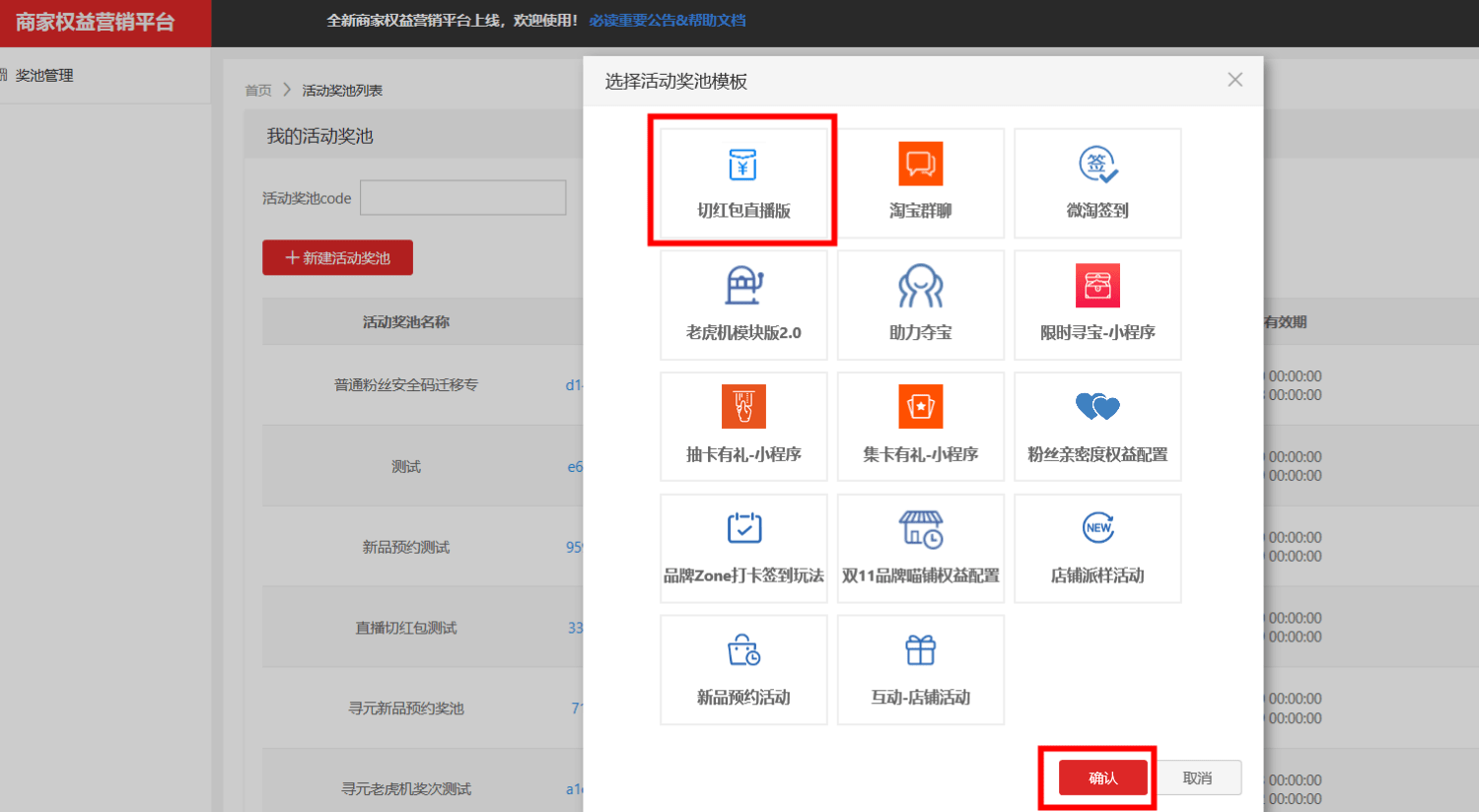Screen dimensions: 1479x812
Task: Open 奖池管理 in the sidebar menu
Action: pos(44,76)
